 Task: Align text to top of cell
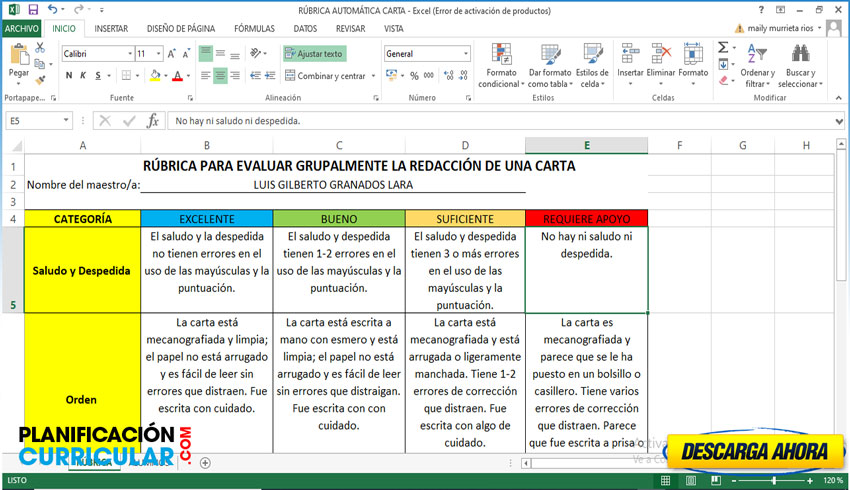(x=205, y=54)
